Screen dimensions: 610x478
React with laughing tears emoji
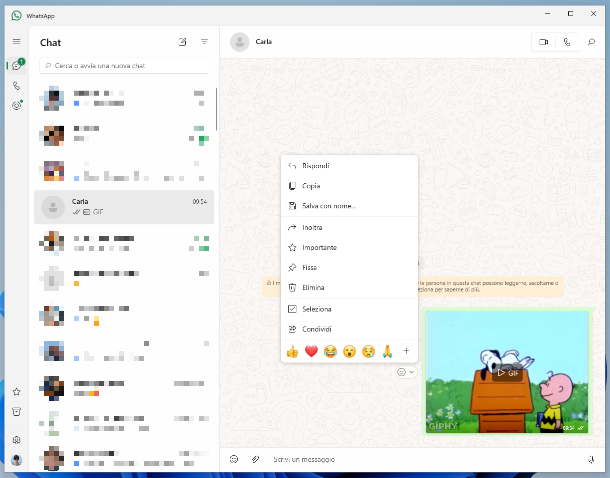(330, 352)
